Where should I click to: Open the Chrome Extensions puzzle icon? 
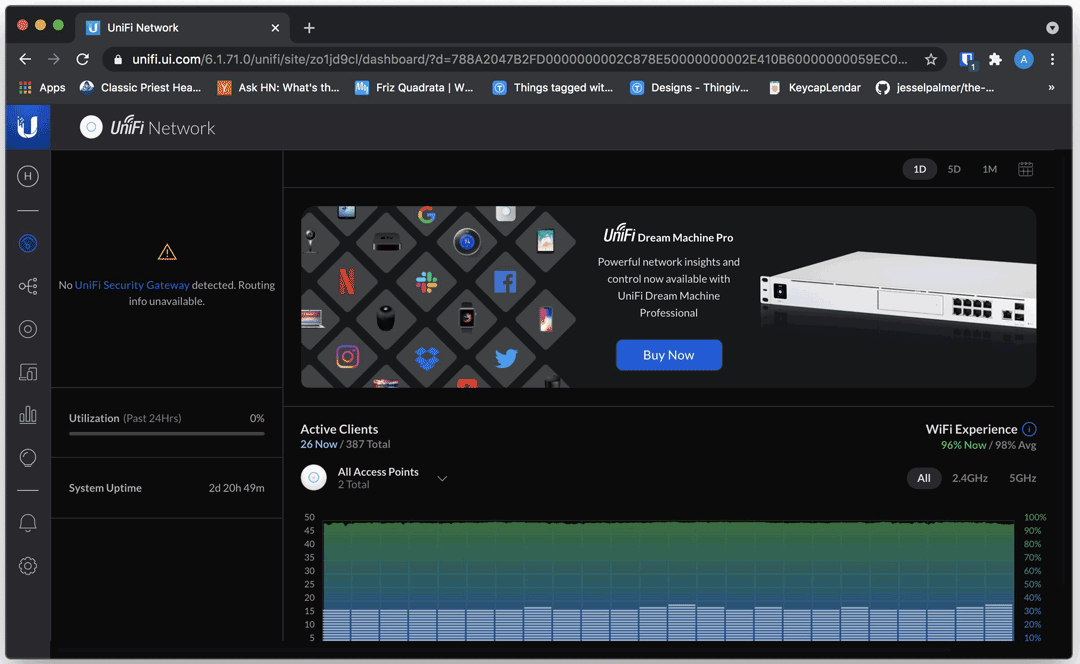click(x=995, y=59)
